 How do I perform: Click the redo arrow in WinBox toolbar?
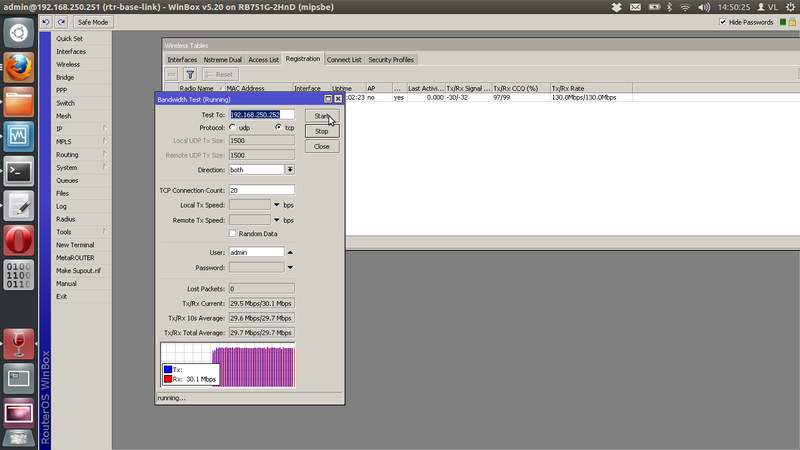click(x=61, y=22)
